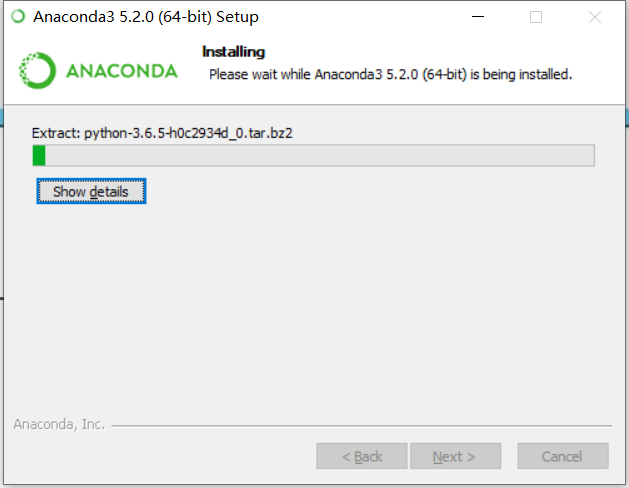
Task: Minimize the Anaconda3 Setup window
Action: point(478,17)
